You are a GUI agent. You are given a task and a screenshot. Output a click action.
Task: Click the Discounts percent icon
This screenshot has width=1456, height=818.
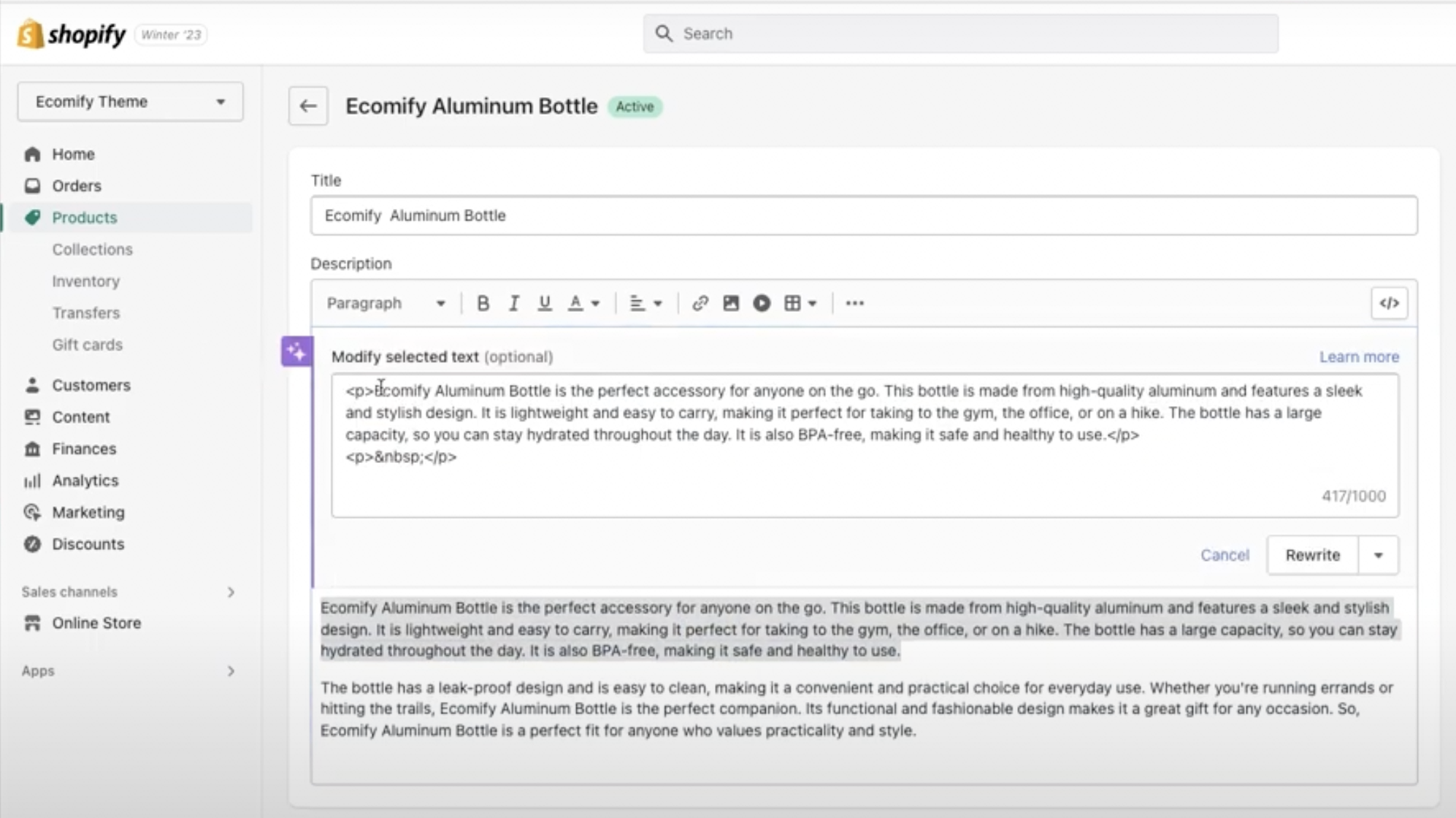(32, 544)
